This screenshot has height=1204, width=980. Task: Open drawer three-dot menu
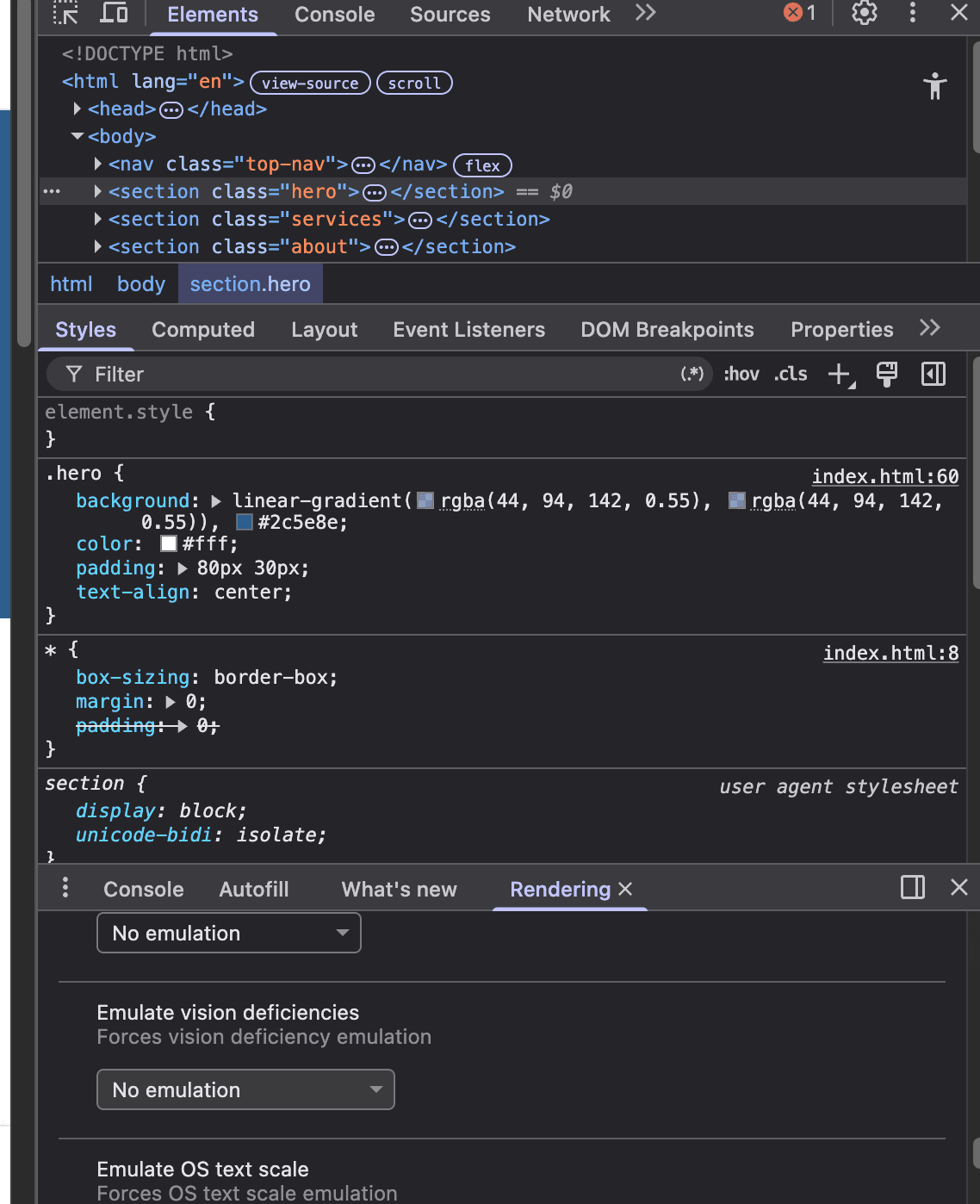pos(65,888)
